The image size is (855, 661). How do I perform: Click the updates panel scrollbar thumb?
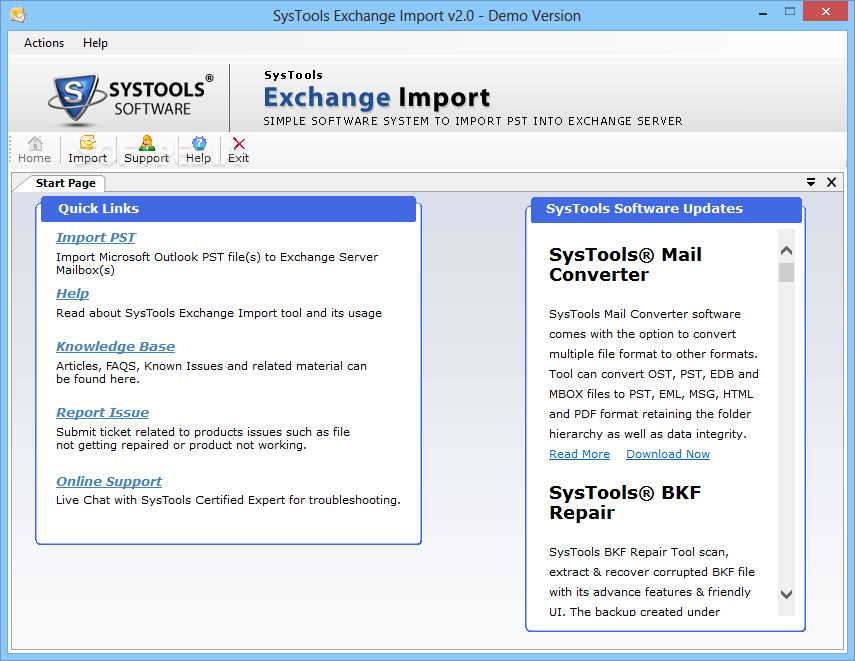786,272
